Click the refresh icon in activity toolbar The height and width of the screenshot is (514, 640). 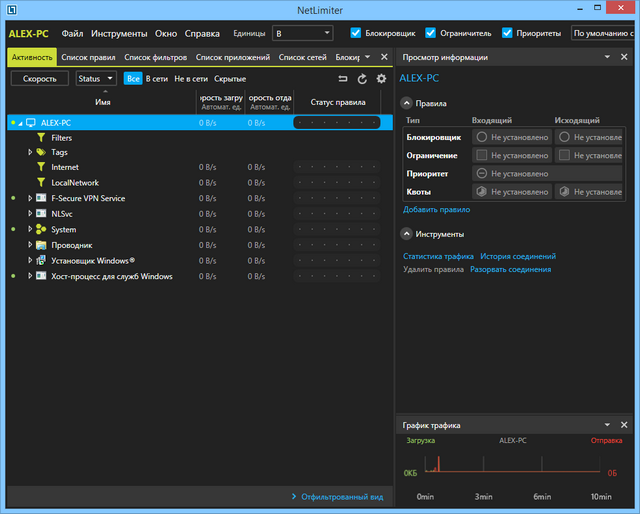pos(362,78)
